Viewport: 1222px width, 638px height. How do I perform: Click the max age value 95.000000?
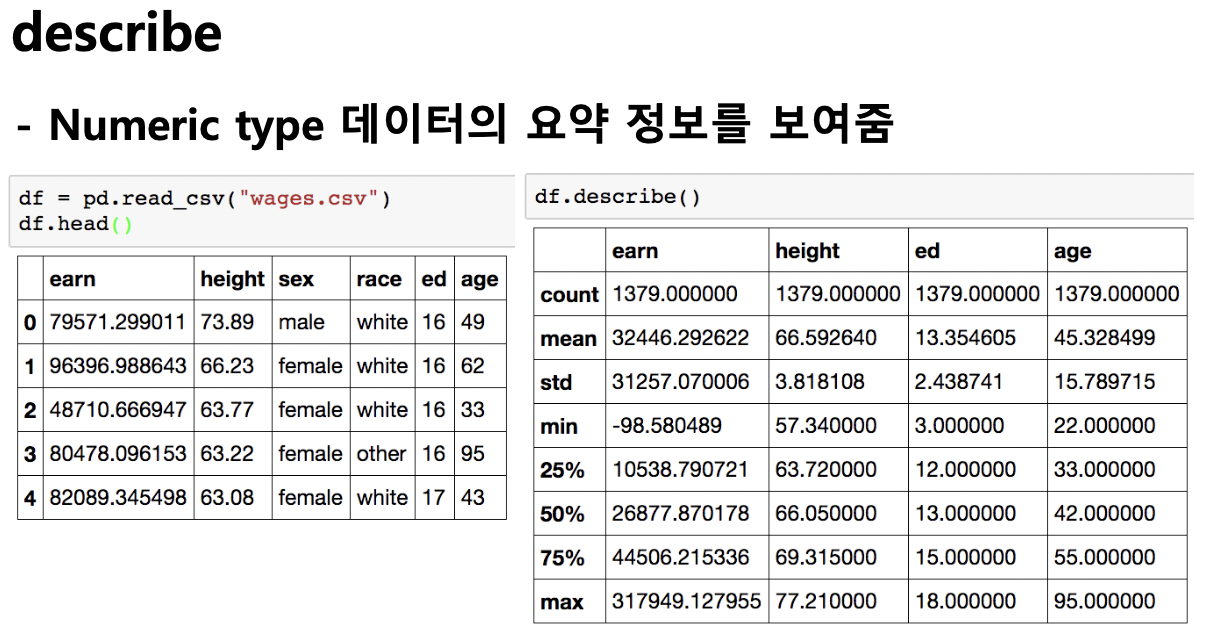click(x=1105, y=602)
